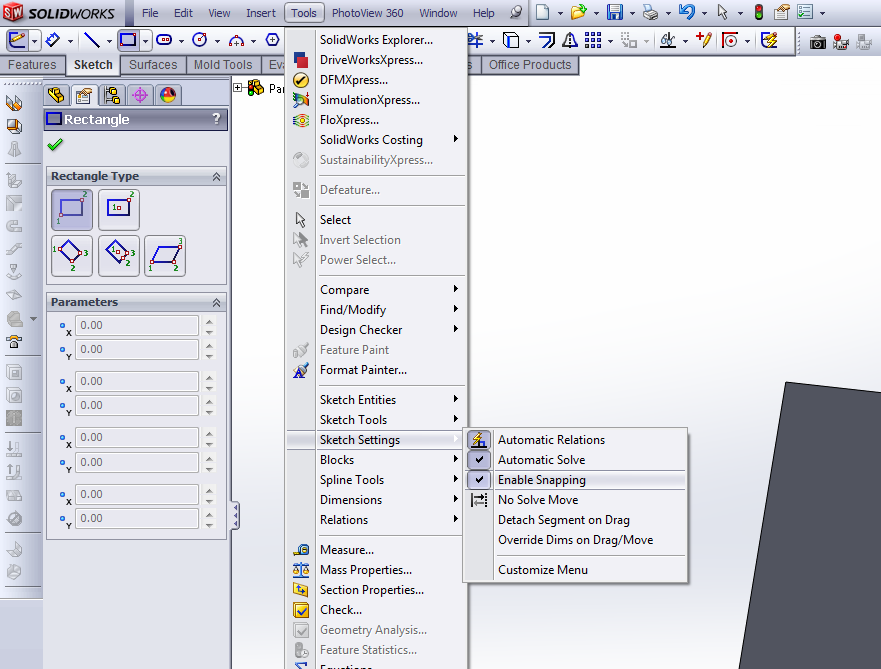
Task: Select the Straight Slot tool icon
Action: (164, 40)
